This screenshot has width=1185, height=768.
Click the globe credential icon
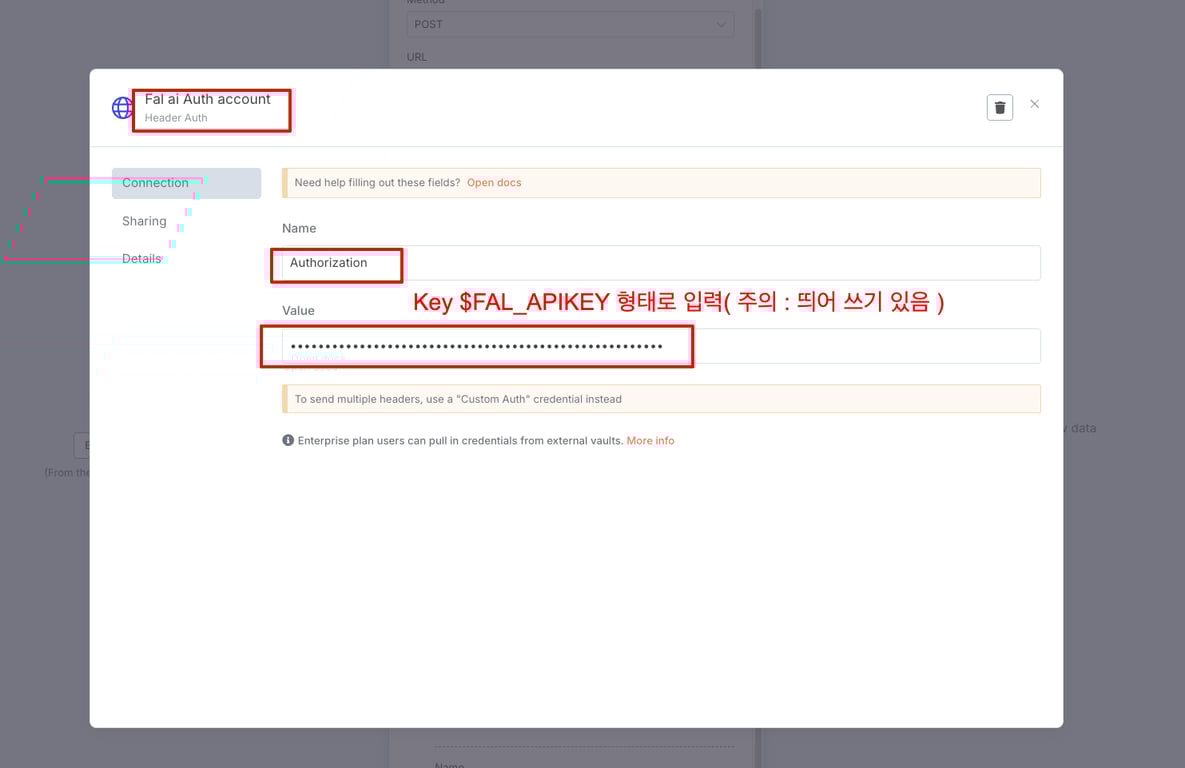click(122, 108)
